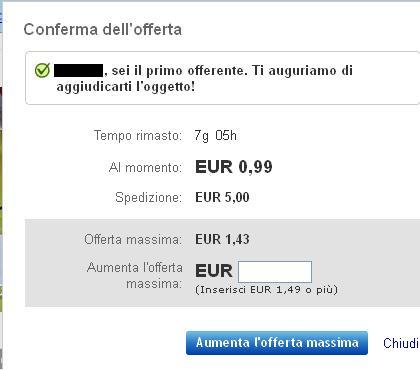Click the Conferma dell'offerta heading
420x370 pixels.
103,29
